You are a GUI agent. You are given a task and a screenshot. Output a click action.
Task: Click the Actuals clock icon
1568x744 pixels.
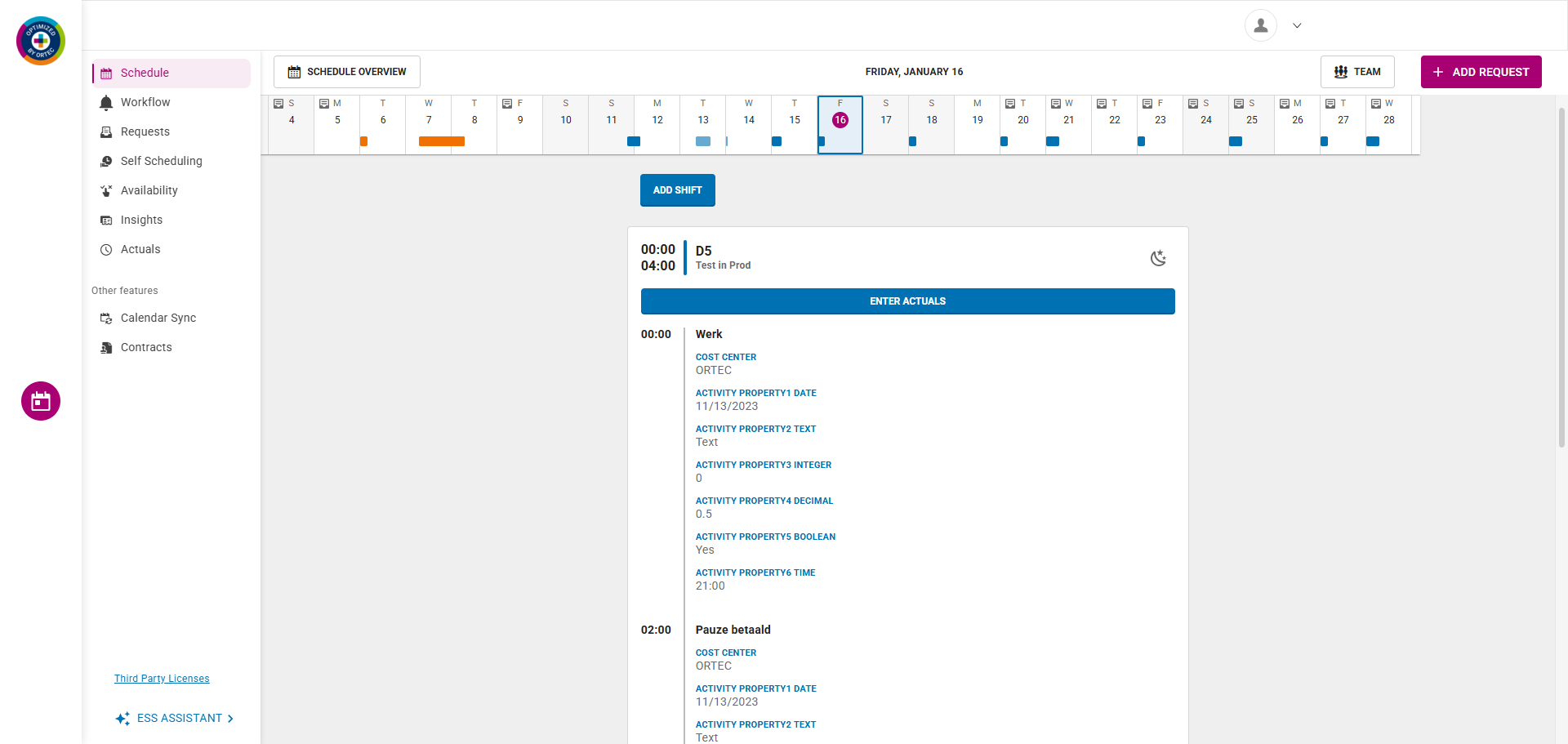point(106,250)
